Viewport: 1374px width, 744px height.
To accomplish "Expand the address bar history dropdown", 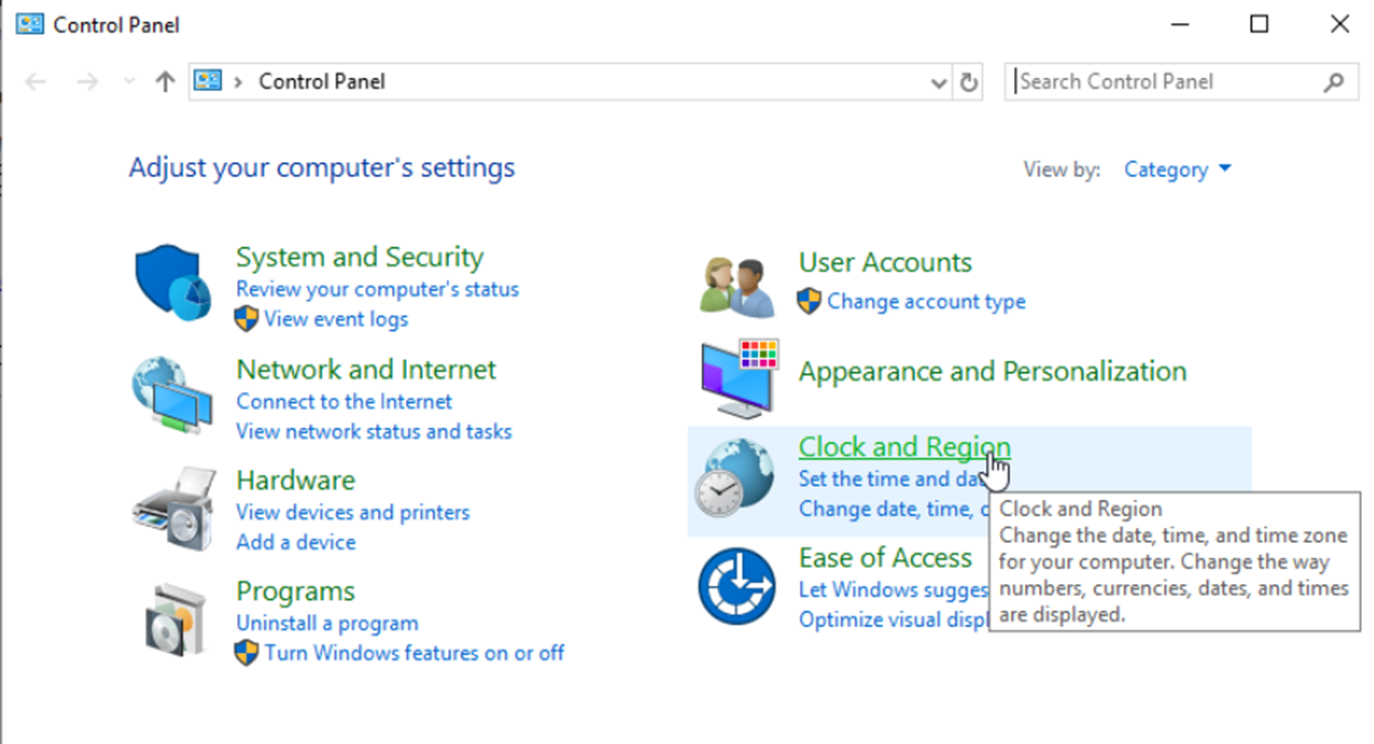I will click(939, 83).
